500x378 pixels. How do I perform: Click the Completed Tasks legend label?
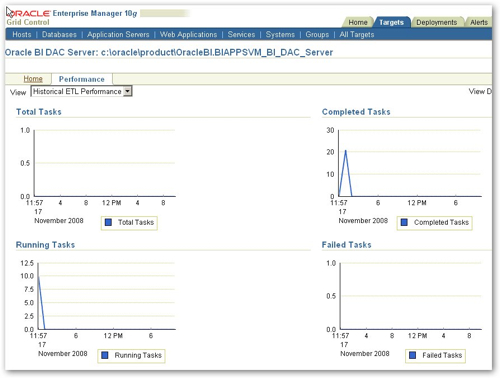point(441,222)
